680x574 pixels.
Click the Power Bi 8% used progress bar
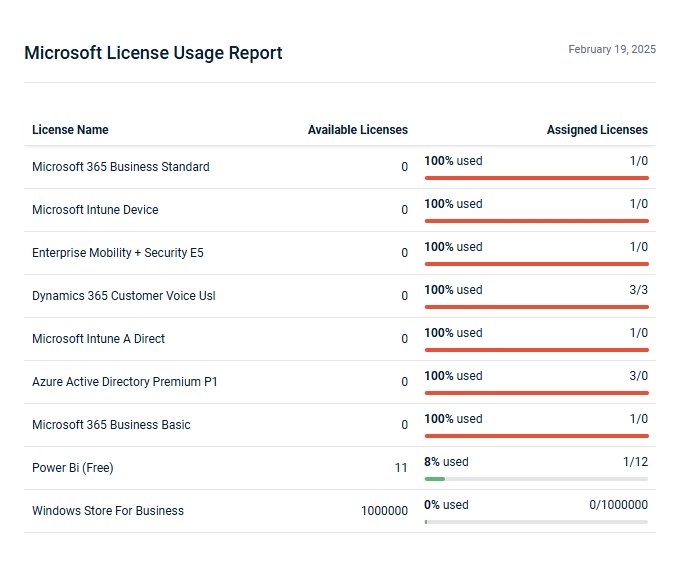[x=536, y=479]
